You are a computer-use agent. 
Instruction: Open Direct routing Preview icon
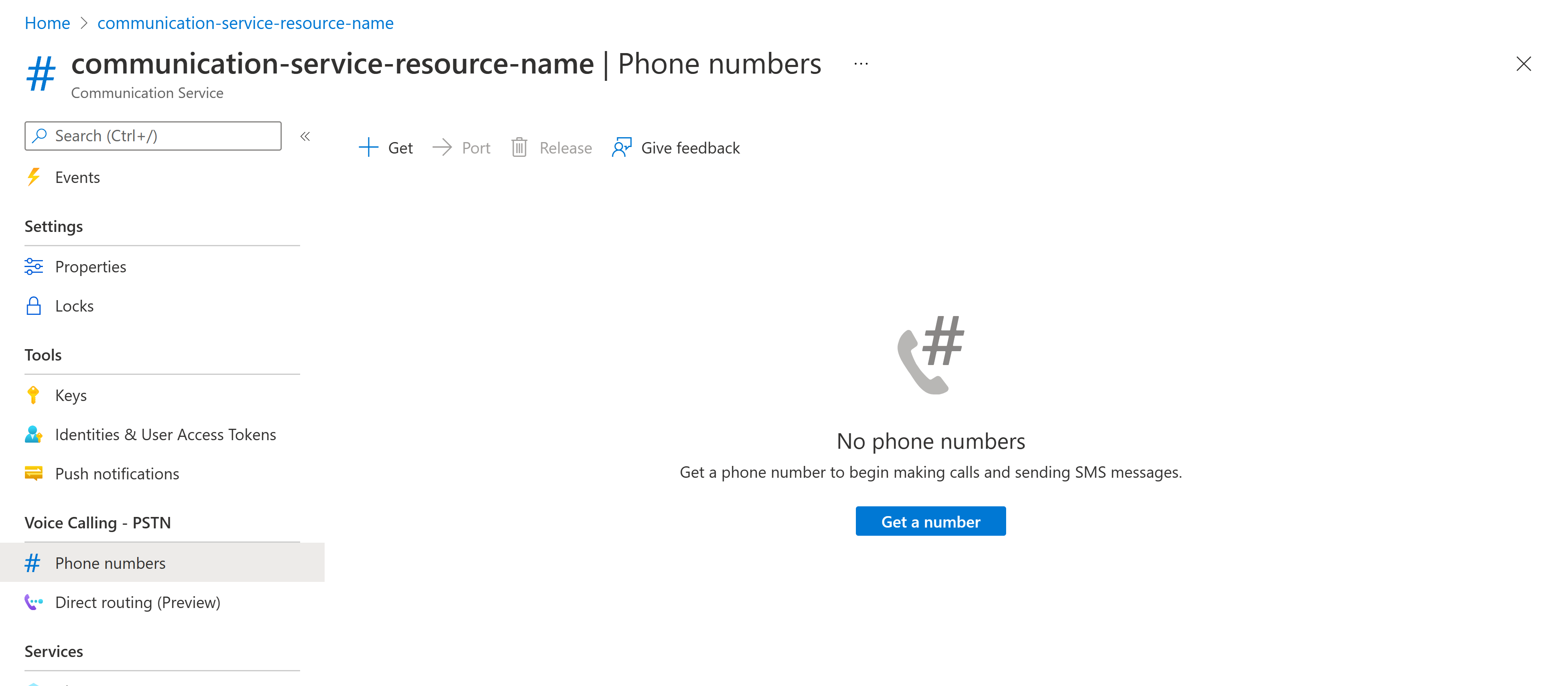(x=35, y=601)
